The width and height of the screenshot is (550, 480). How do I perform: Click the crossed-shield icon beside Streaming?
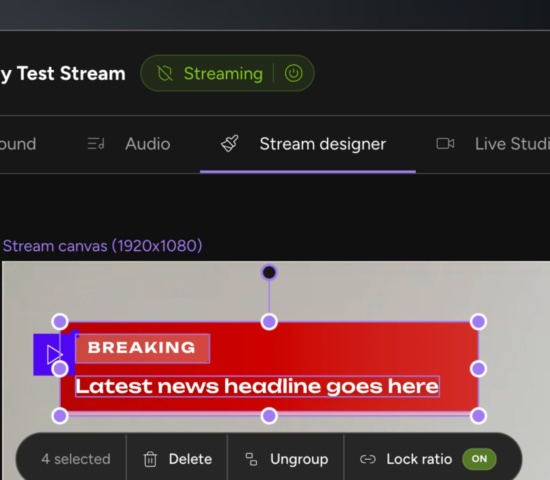click(x=165, y=74)
